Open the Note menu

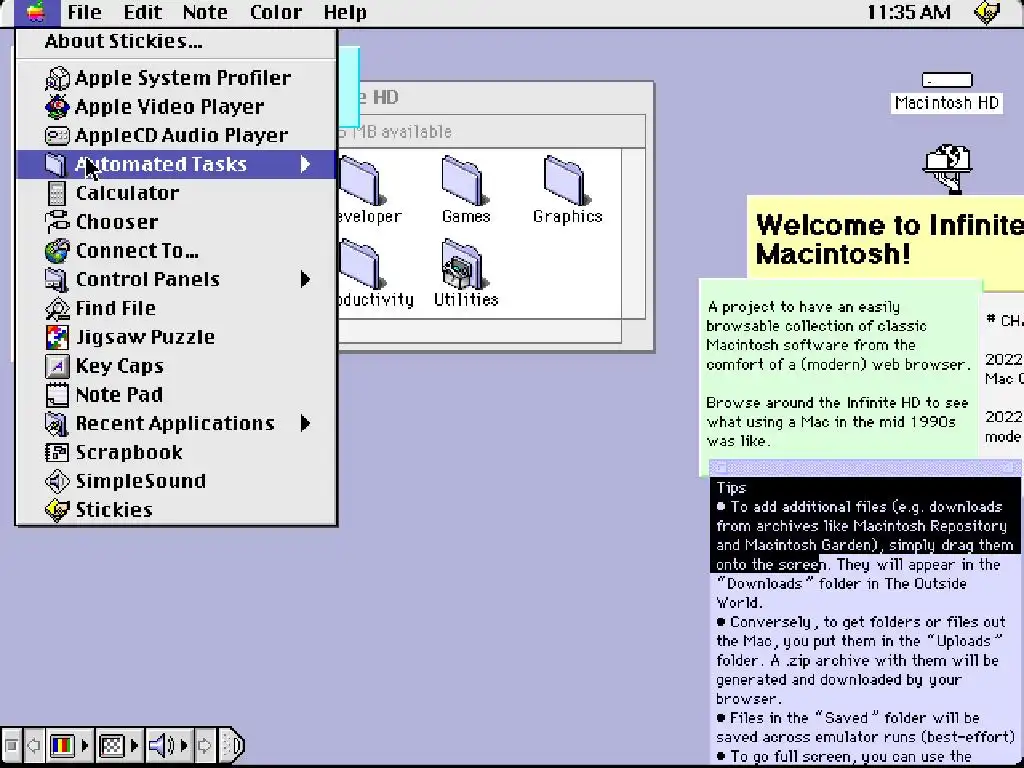(x=205, y=12)
